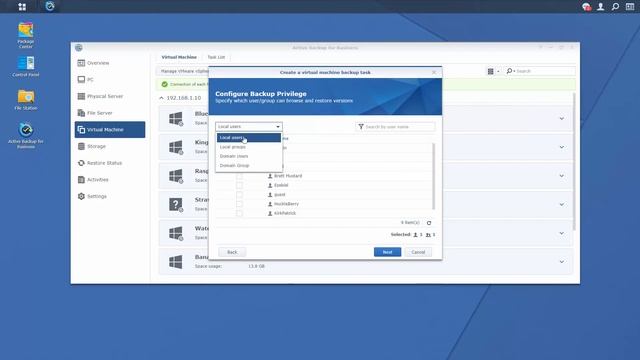Choose Domain Group in the dropdown list
The width and height of the screenshot is (640, 360).
tap(249, 166)
